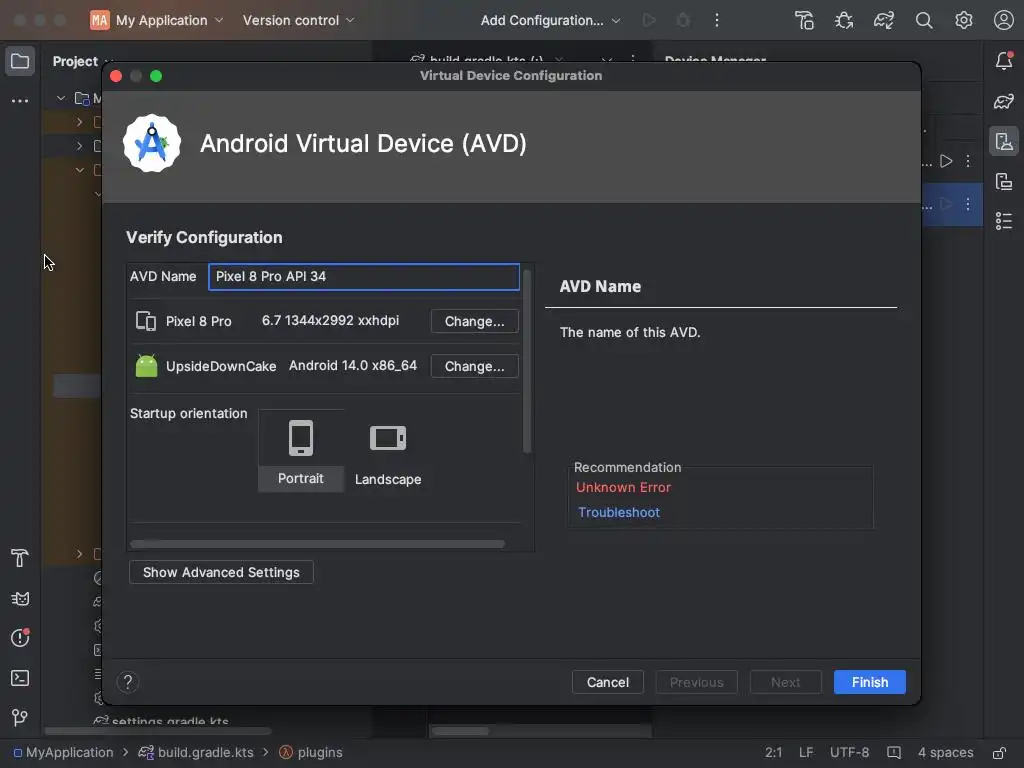The image size is (1024, 768).
Task: Open the Build hammer tool window
Action: click(20, 558)
